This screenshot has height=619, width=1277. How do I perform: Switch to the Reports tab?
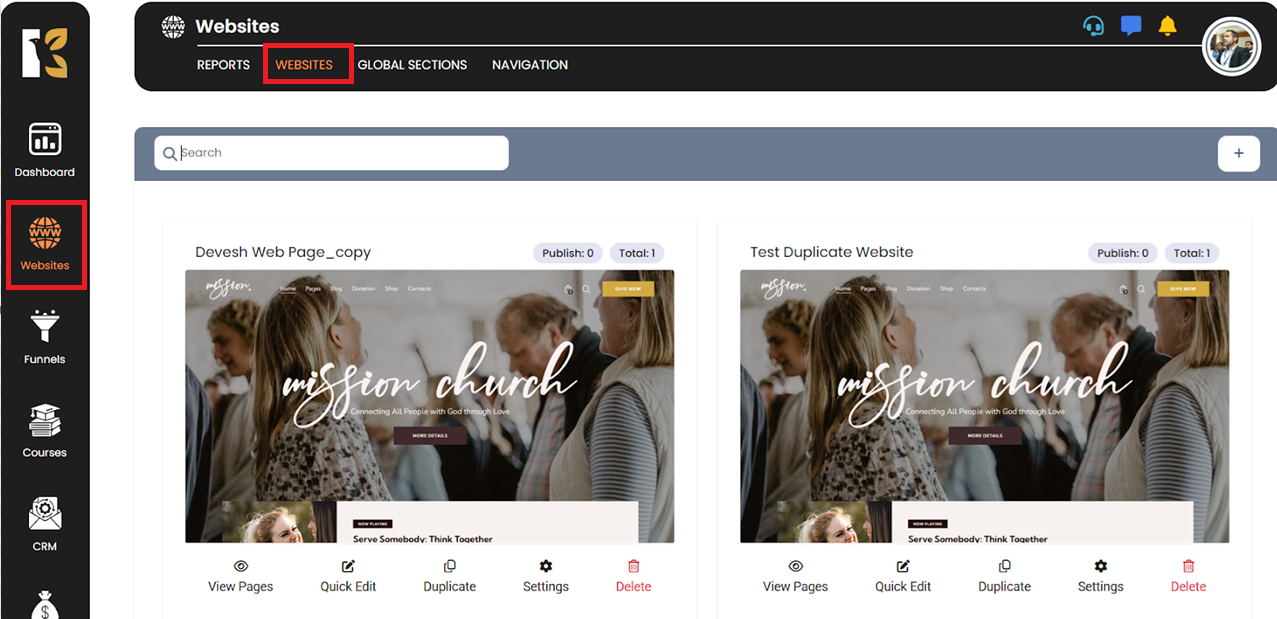tap(223, 65)
